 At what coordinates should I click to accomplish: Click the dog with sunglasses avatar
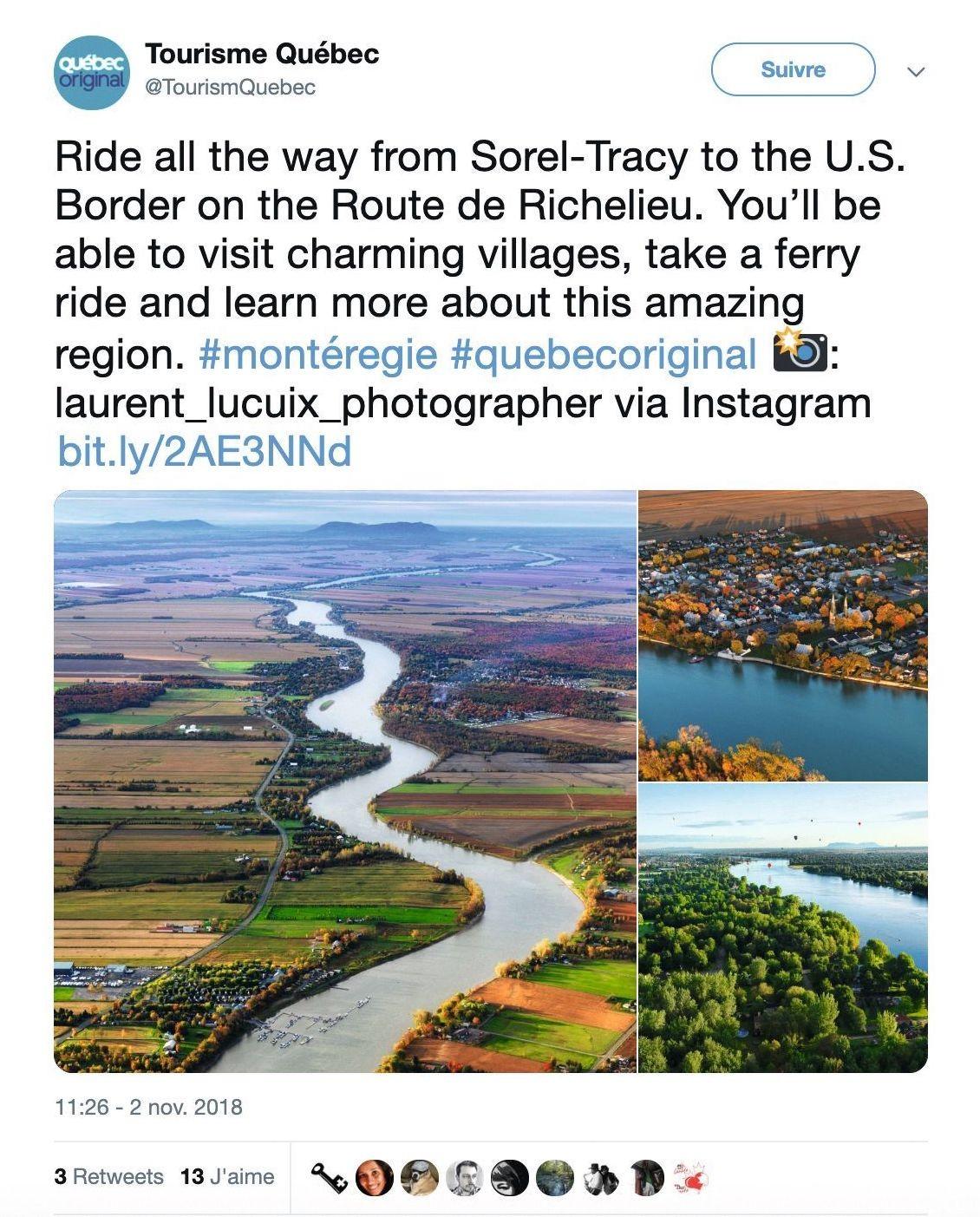tap(420, 1177)
